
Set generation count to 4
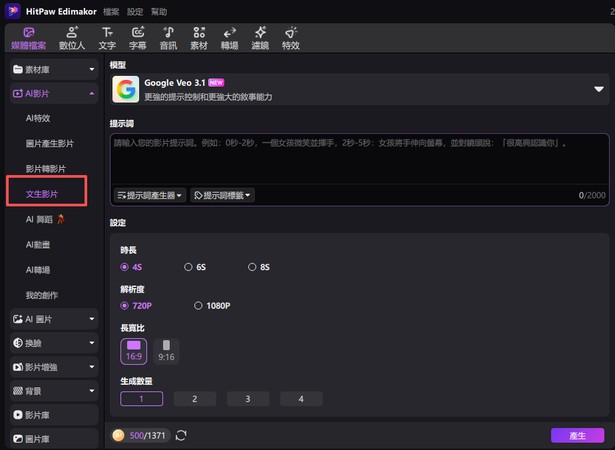(x=301, y=399)
